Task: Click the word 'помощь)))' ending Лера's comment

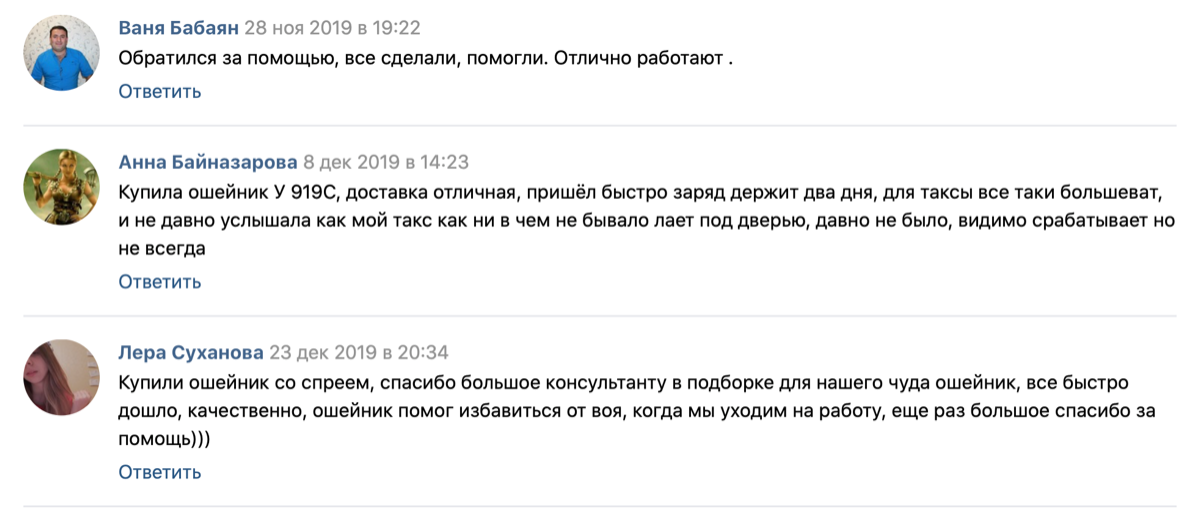Action: [x=166, y=439]
